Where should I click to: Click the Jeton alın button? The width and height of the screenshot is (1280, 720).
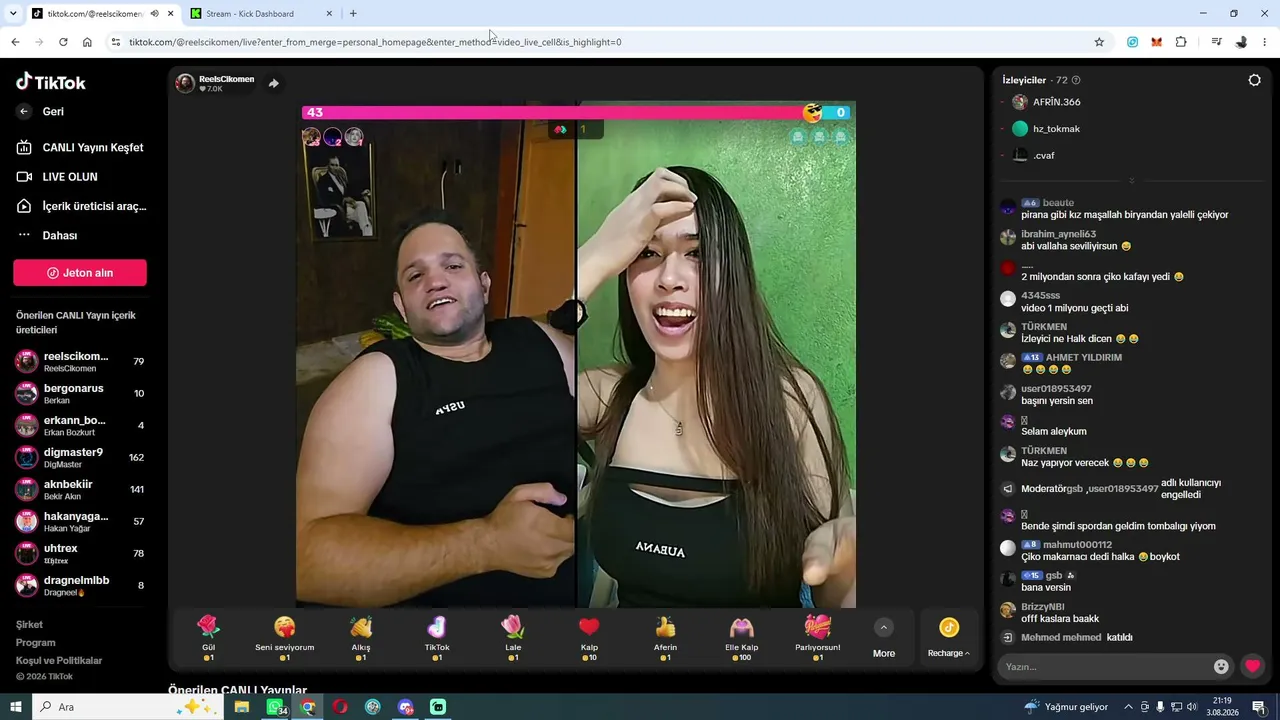point(80,273)
